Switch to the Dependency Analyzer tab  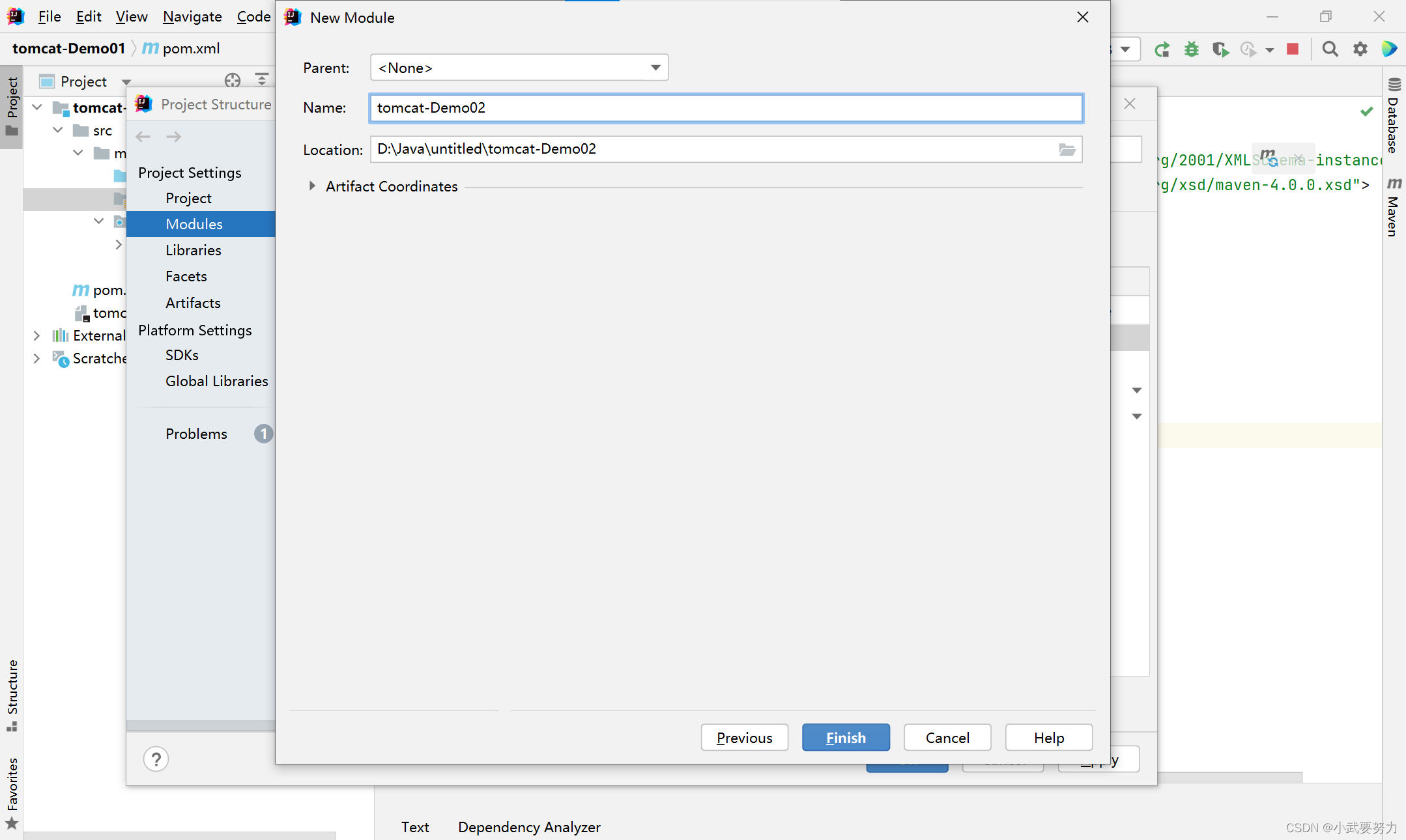tap(529, 827)
